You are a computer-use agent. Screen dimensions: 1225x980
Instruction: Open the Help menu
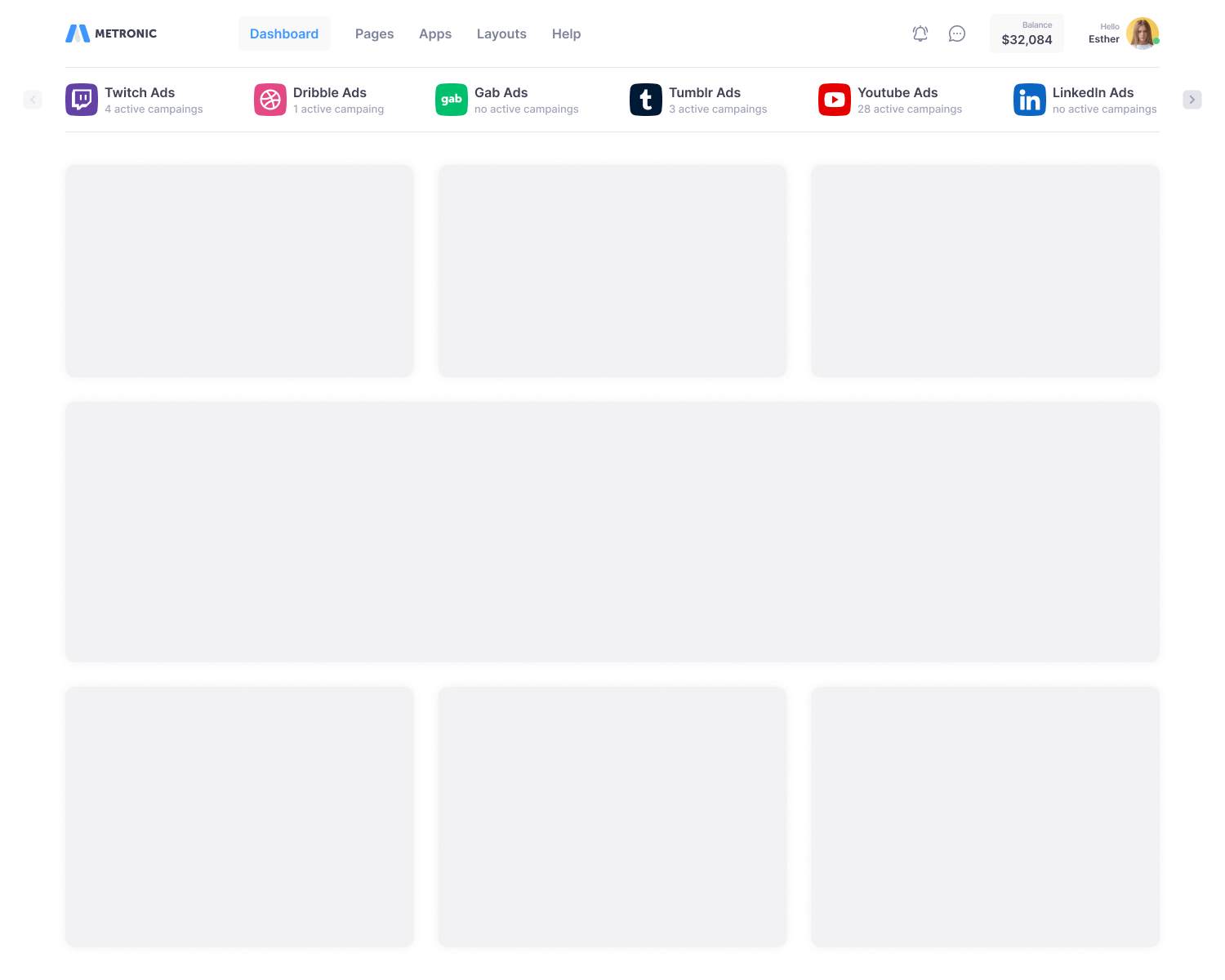point(566,33)
